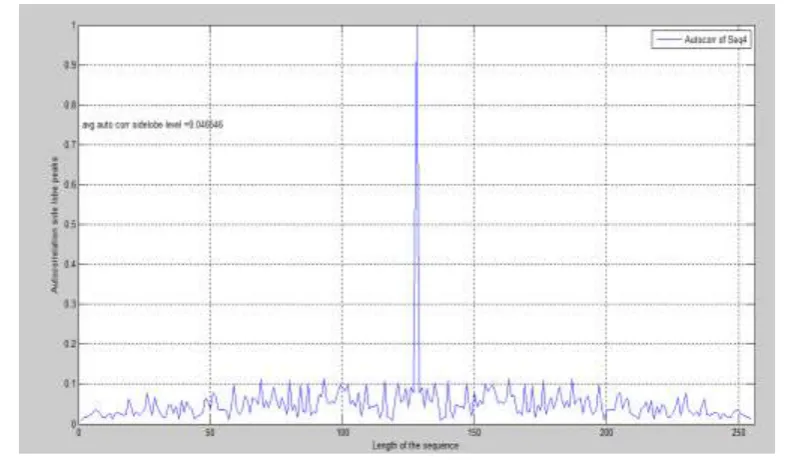
Task: Select the Autocorr of Seq4 legend entry
Action: (x=700, y=40)
